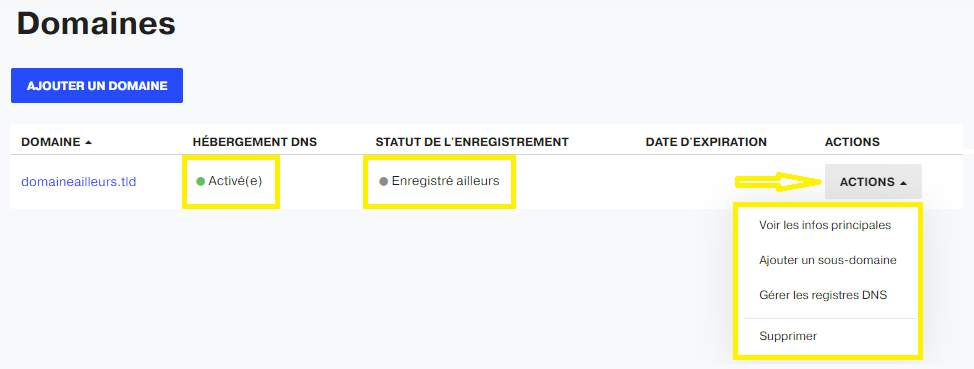Image resolution: width=974 pixels, height=369 pixels.
Task: Open the domaineailleurs.tld domain link
Action: click(79, 182)
